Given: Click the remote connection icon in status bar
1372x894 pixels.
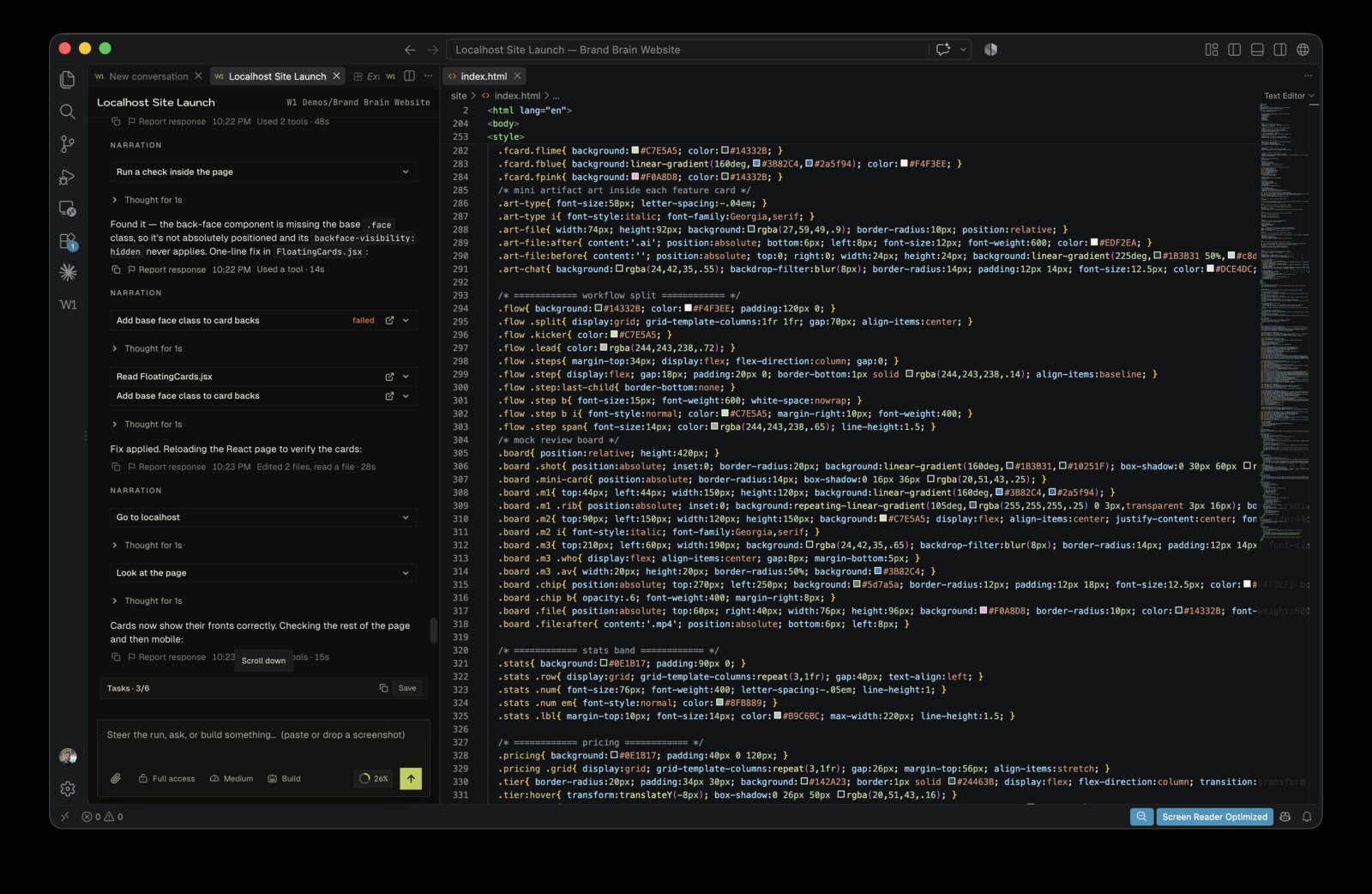Looking at the screenshot, I should [65, 817].
